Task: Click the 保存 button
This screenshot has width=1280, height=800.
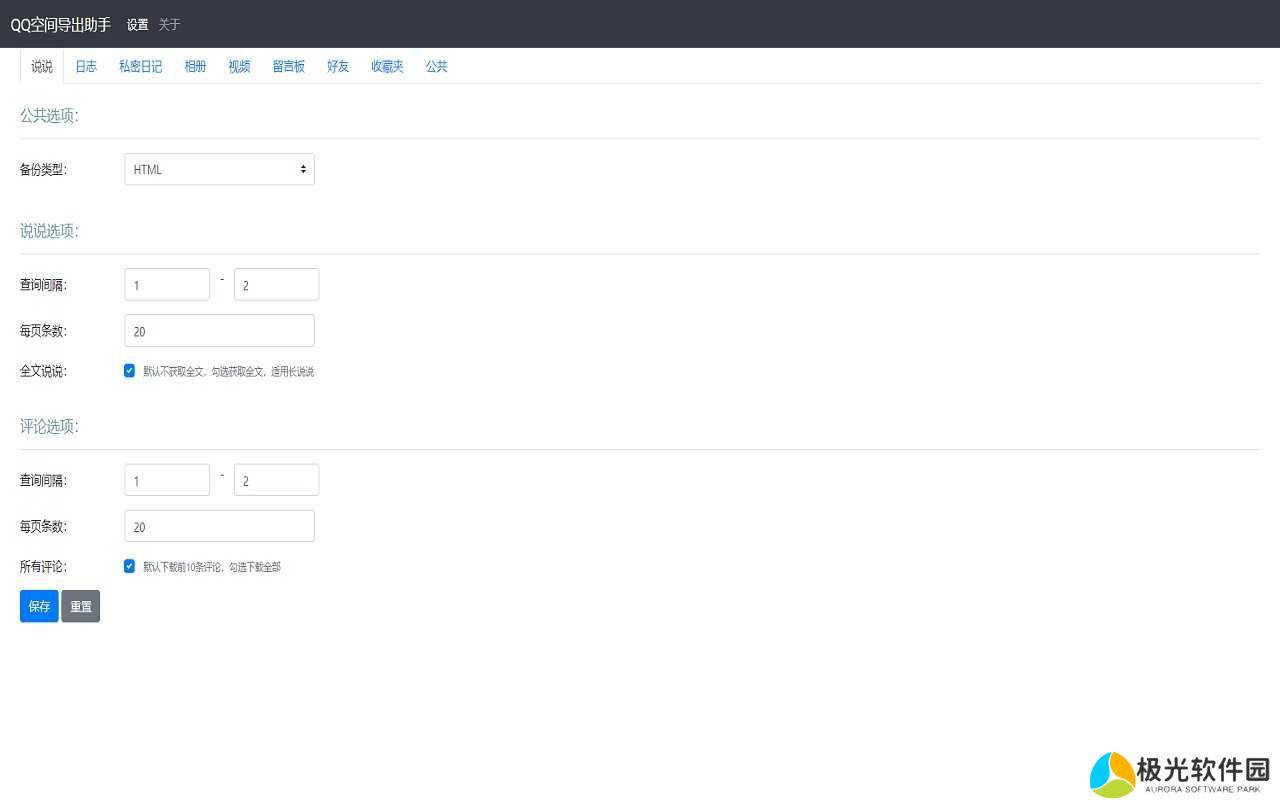Action: (x=39, y=606)
